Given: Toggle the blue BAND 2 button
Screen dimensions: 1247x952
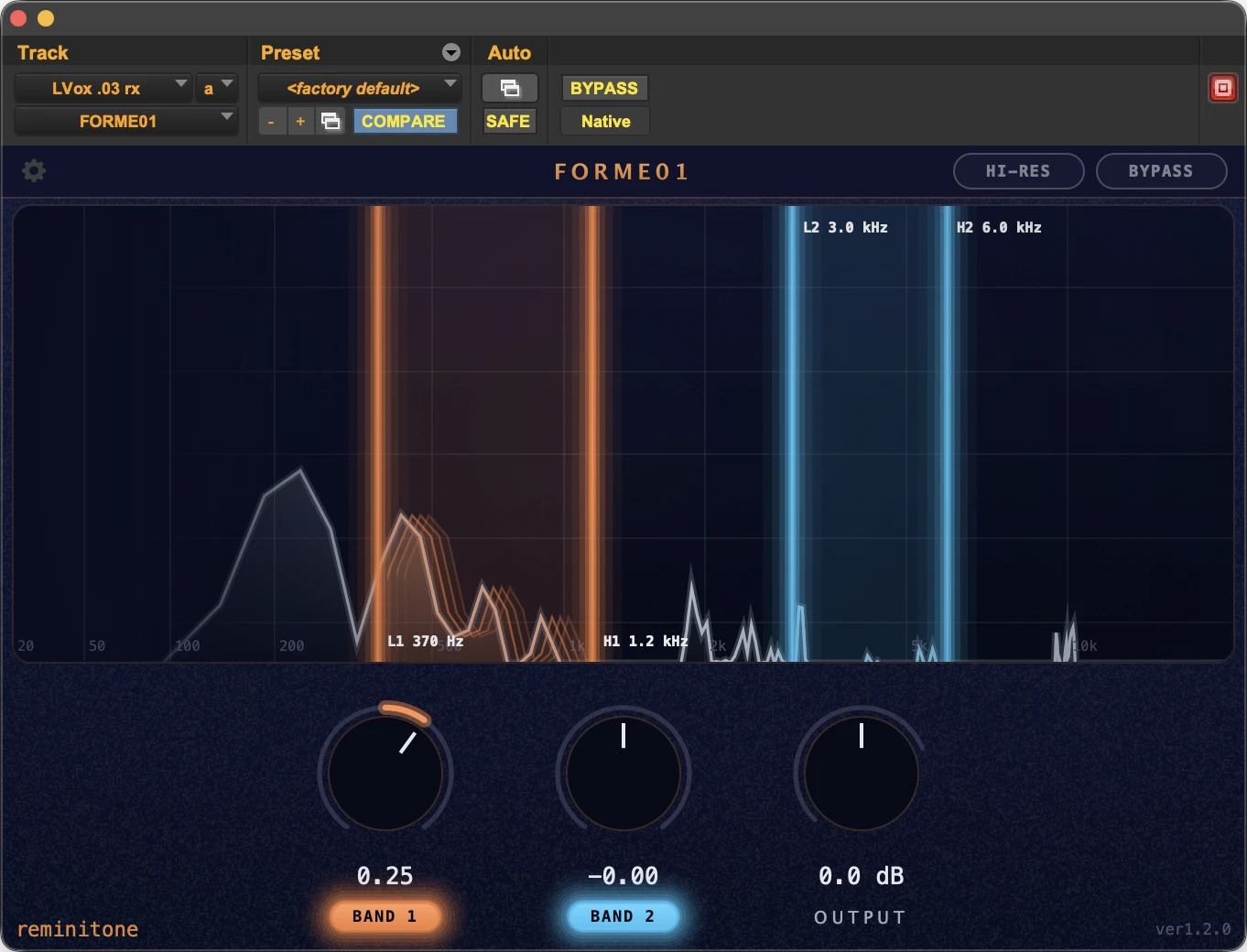Looking at the screenshot, I should click(x=623, y=916).
